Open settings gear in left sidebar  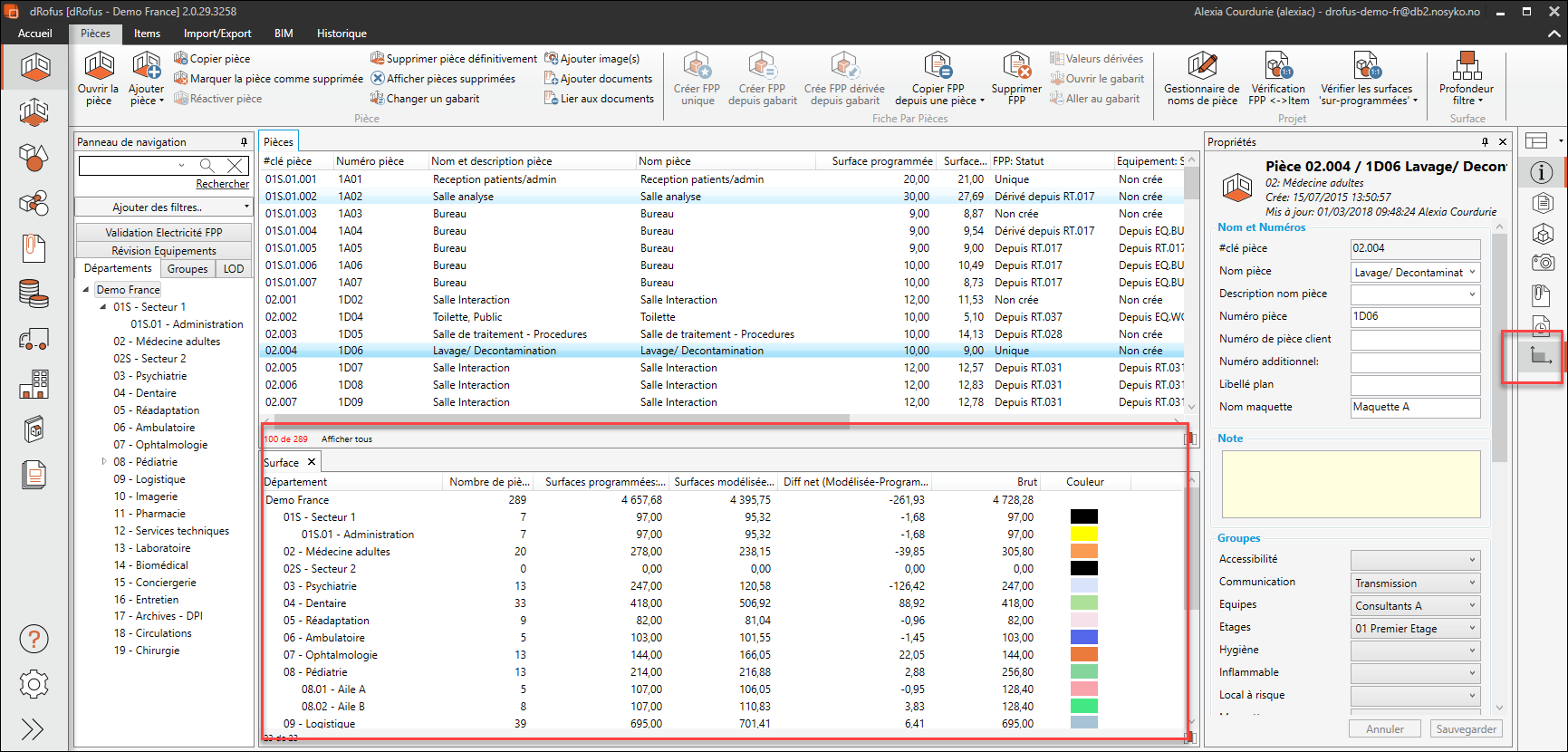[34, 684]
